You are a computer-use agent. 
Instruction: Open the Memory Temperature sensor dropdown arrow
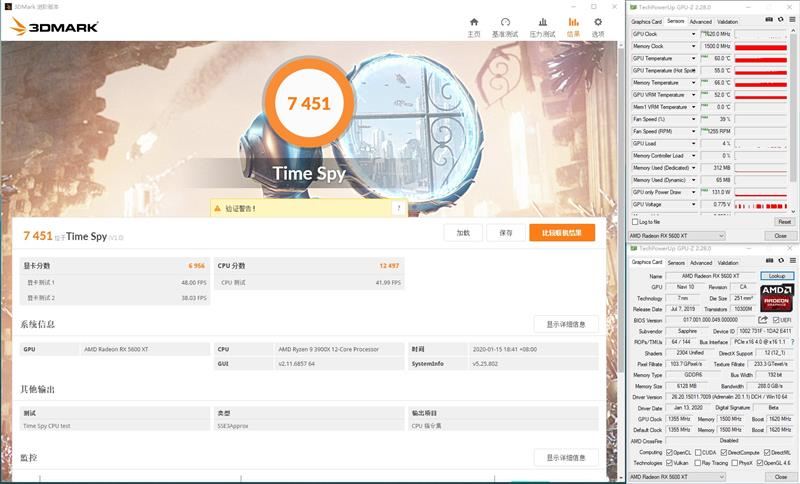coord(693,83)
